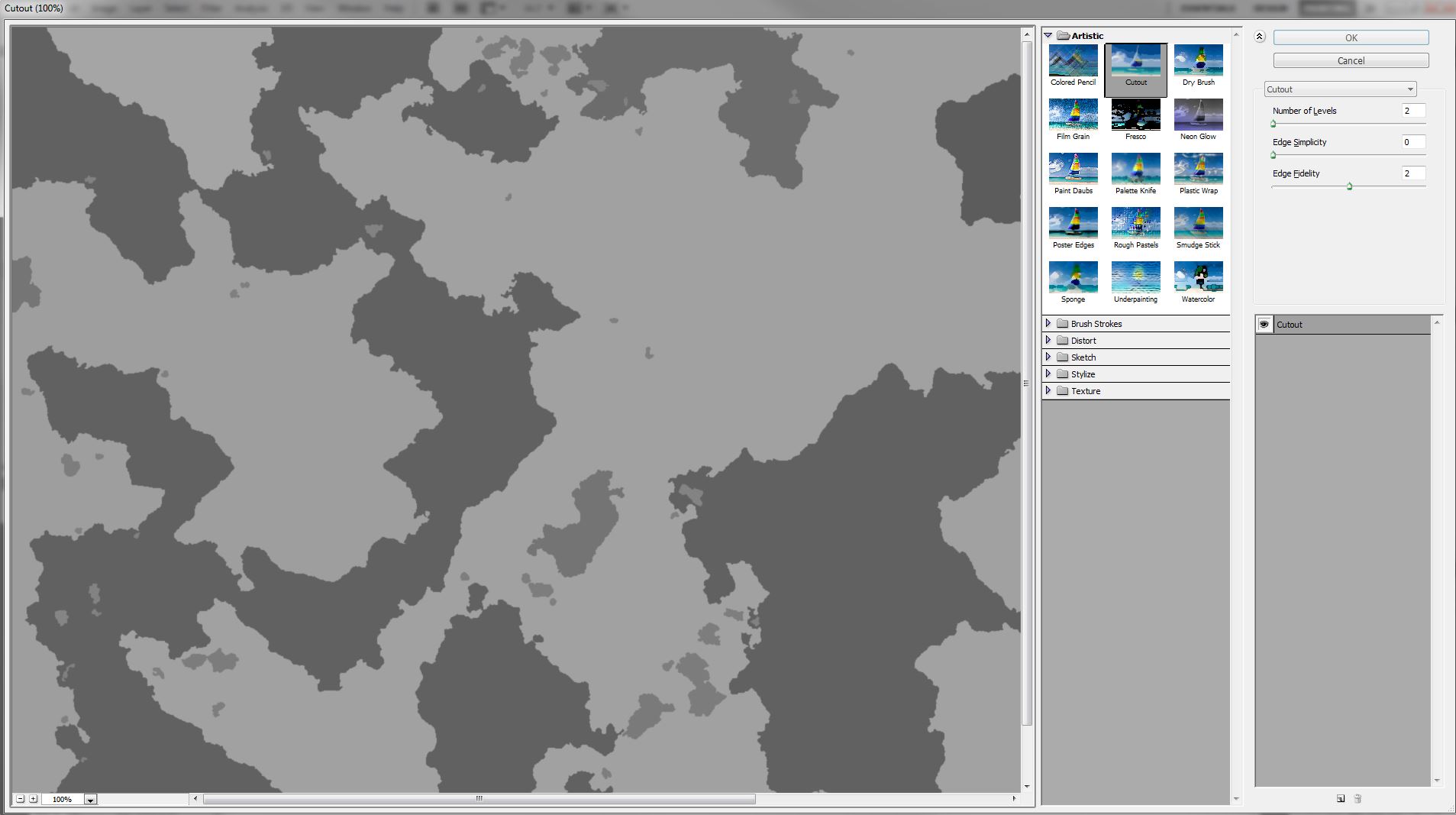
Task: Delete the current effect layer
Action: (x=1359, y=798)
